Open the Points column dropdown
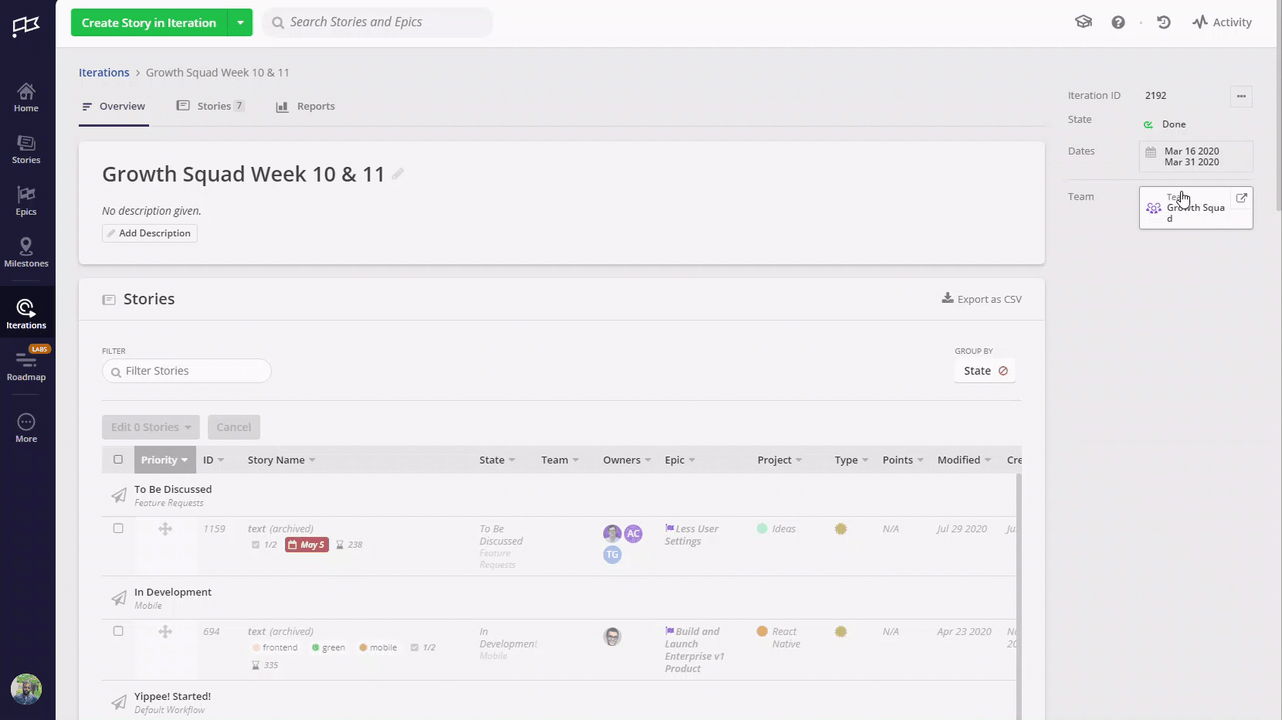Screen dimensions: 1282x720 click(904, 460)
